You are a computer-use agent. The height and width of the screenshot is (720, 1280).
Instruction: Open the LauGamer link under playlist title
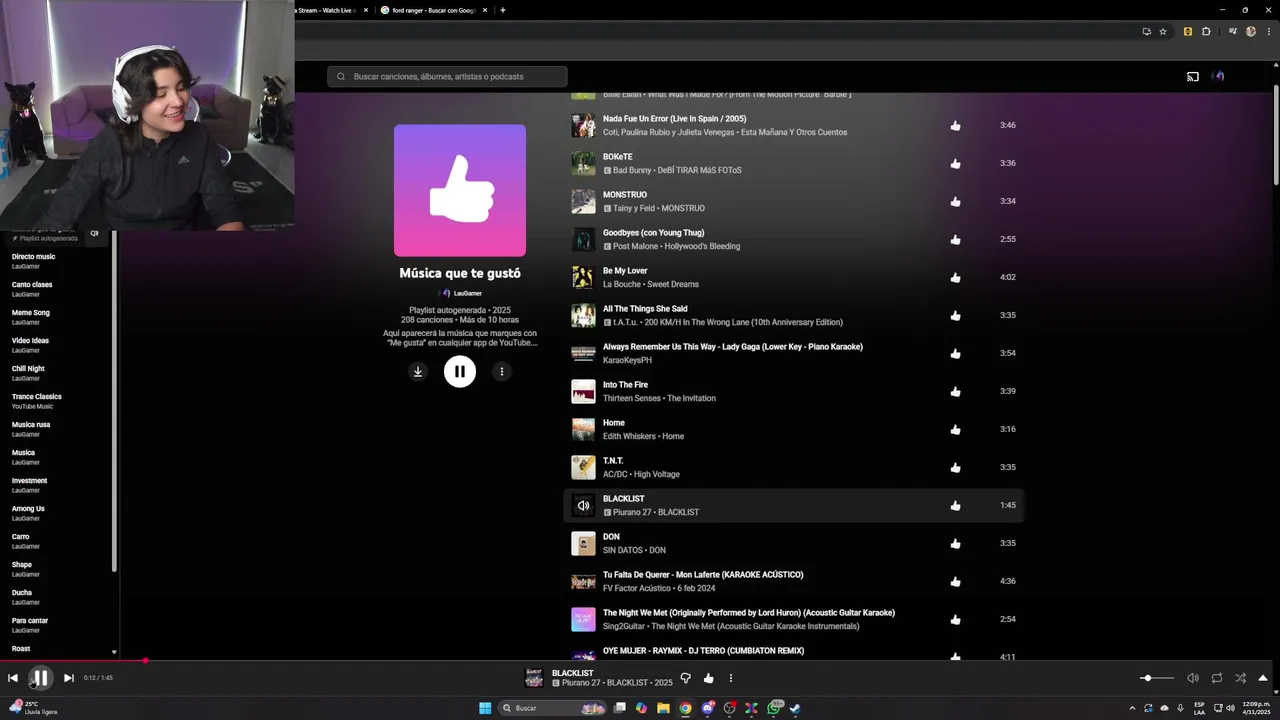click(467, 293)
